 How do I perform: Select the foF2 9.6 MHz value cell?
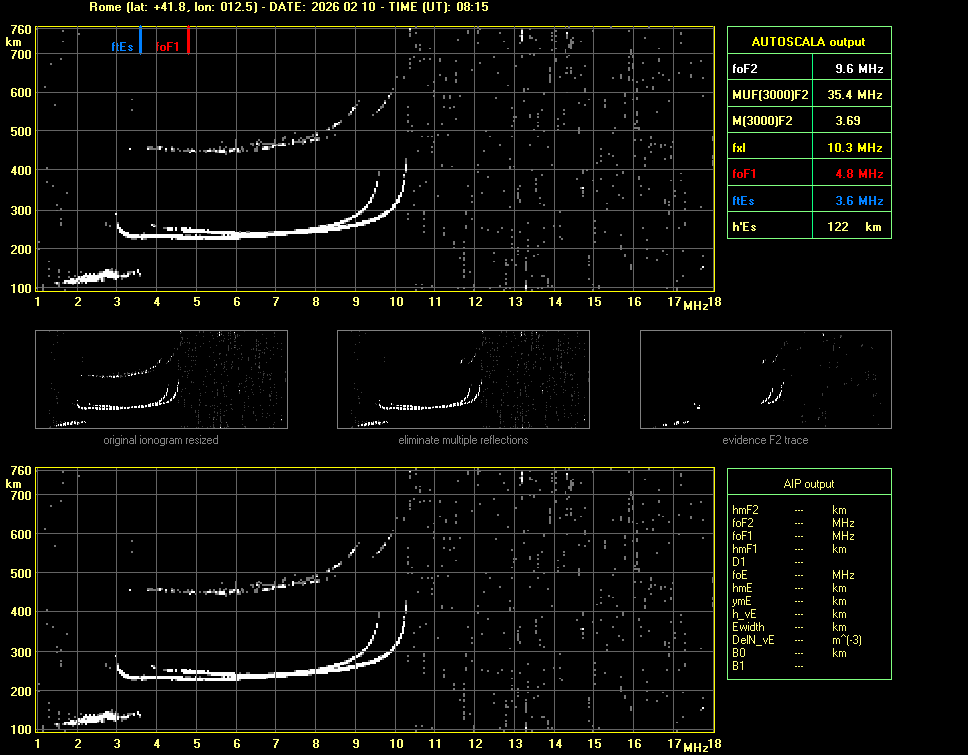click(x=859, y=69)
